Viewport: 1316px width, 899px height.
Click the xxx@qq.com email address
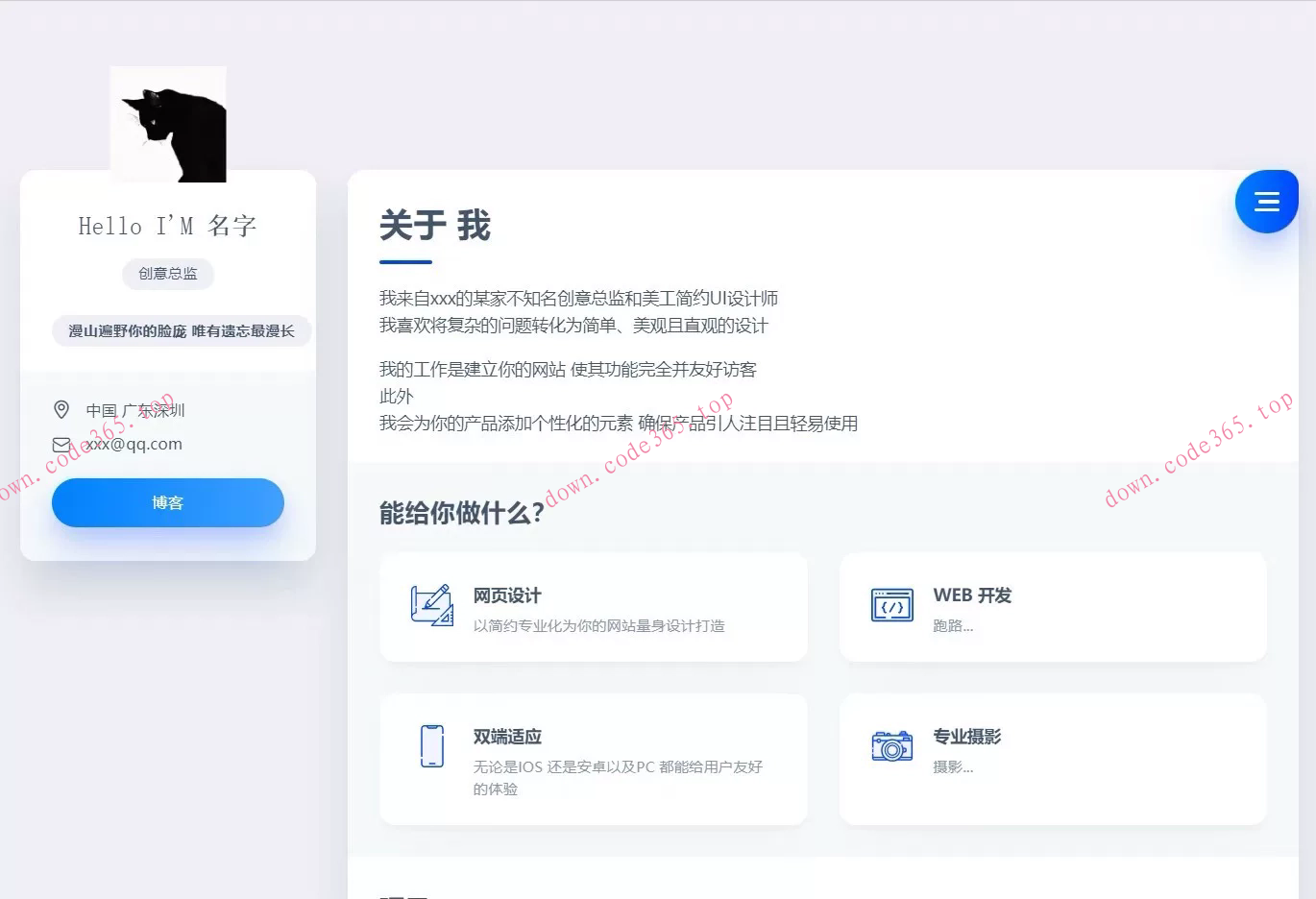point(133,443)
